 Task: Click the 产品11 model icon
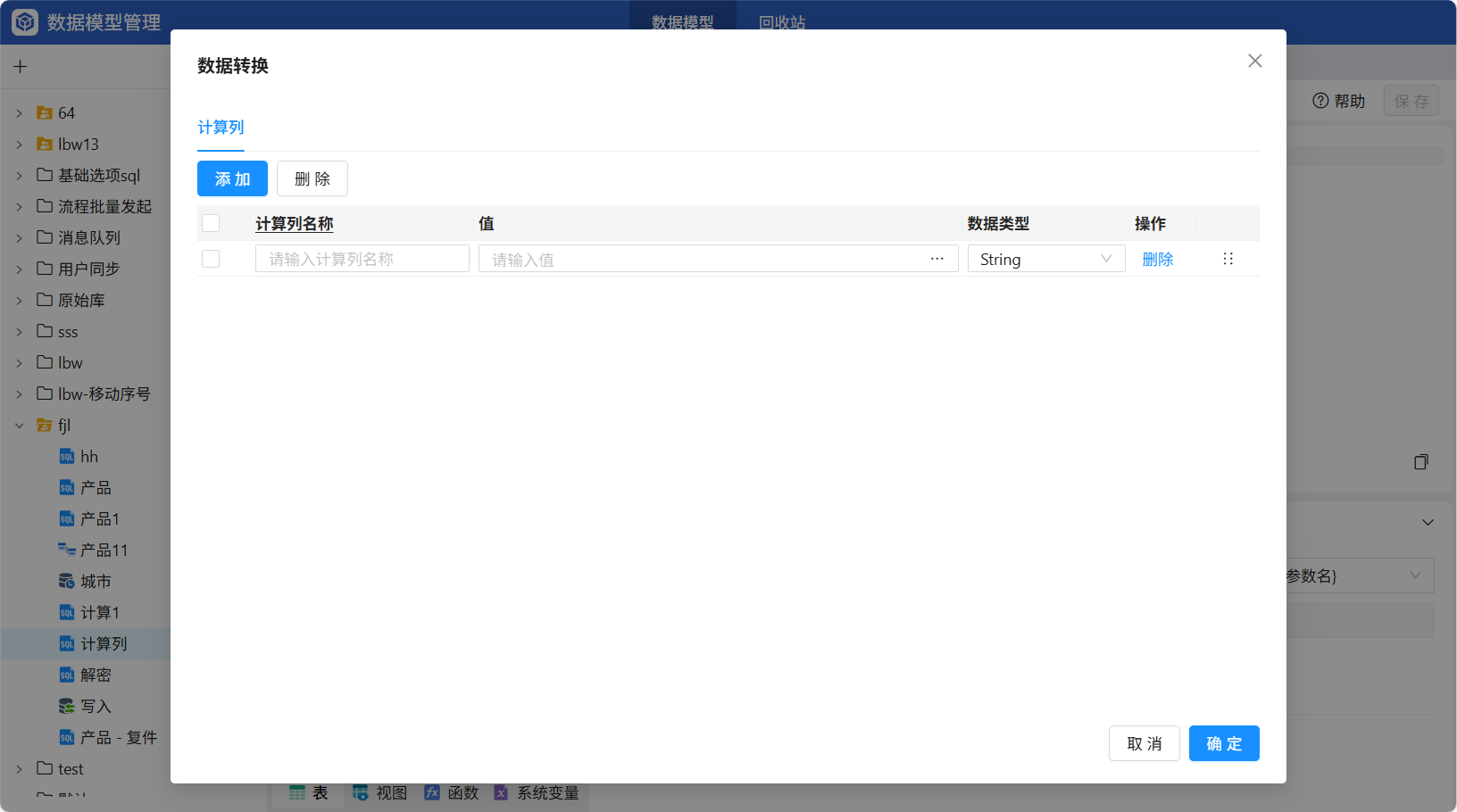tap(67, 551)
